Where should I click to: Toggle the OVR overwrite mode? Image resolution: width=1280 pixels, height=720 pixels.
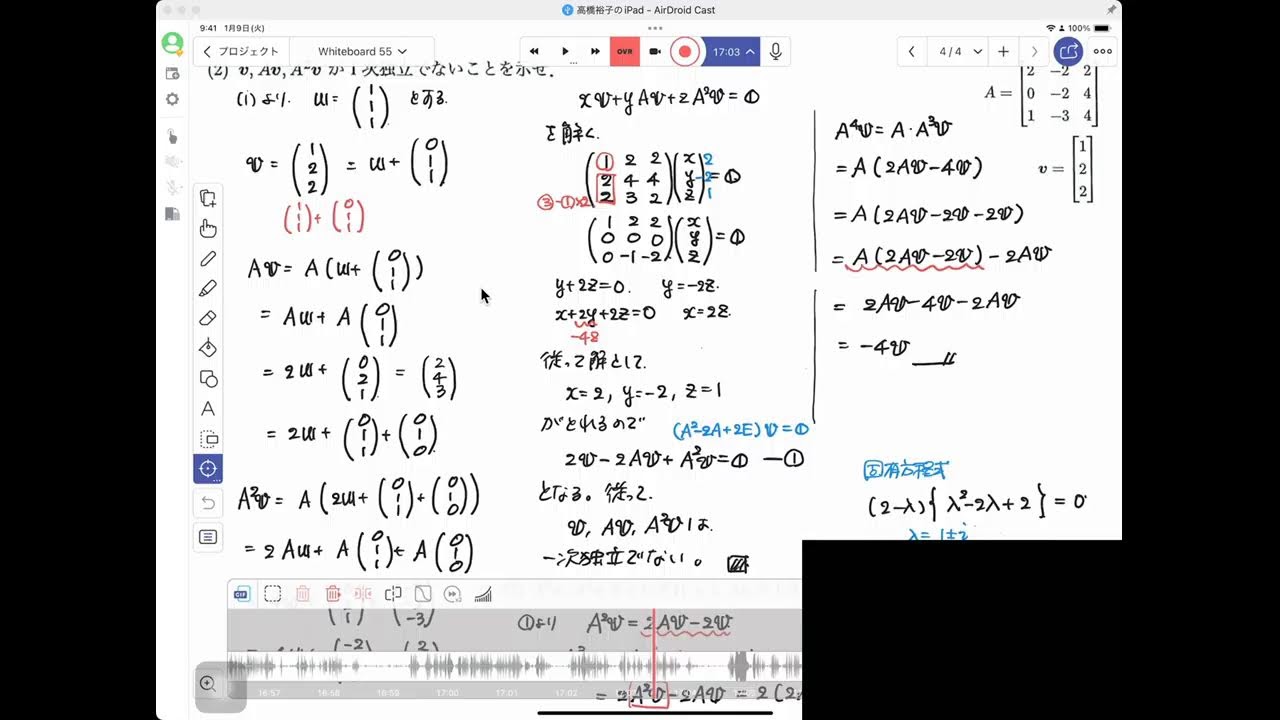(625, 51)
